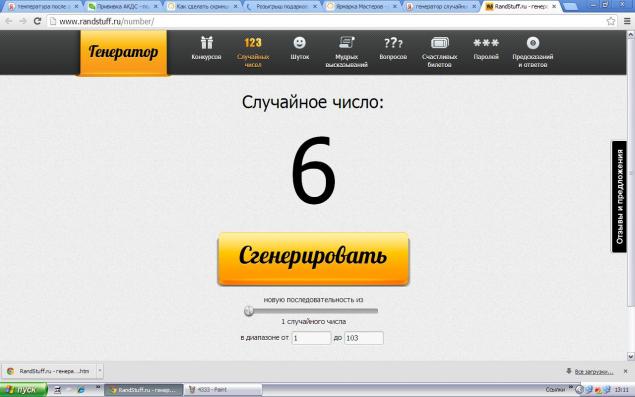Click the Генератор logo
Image resolution: width=635 pixels, height=397 pixels.
point(123,53)
